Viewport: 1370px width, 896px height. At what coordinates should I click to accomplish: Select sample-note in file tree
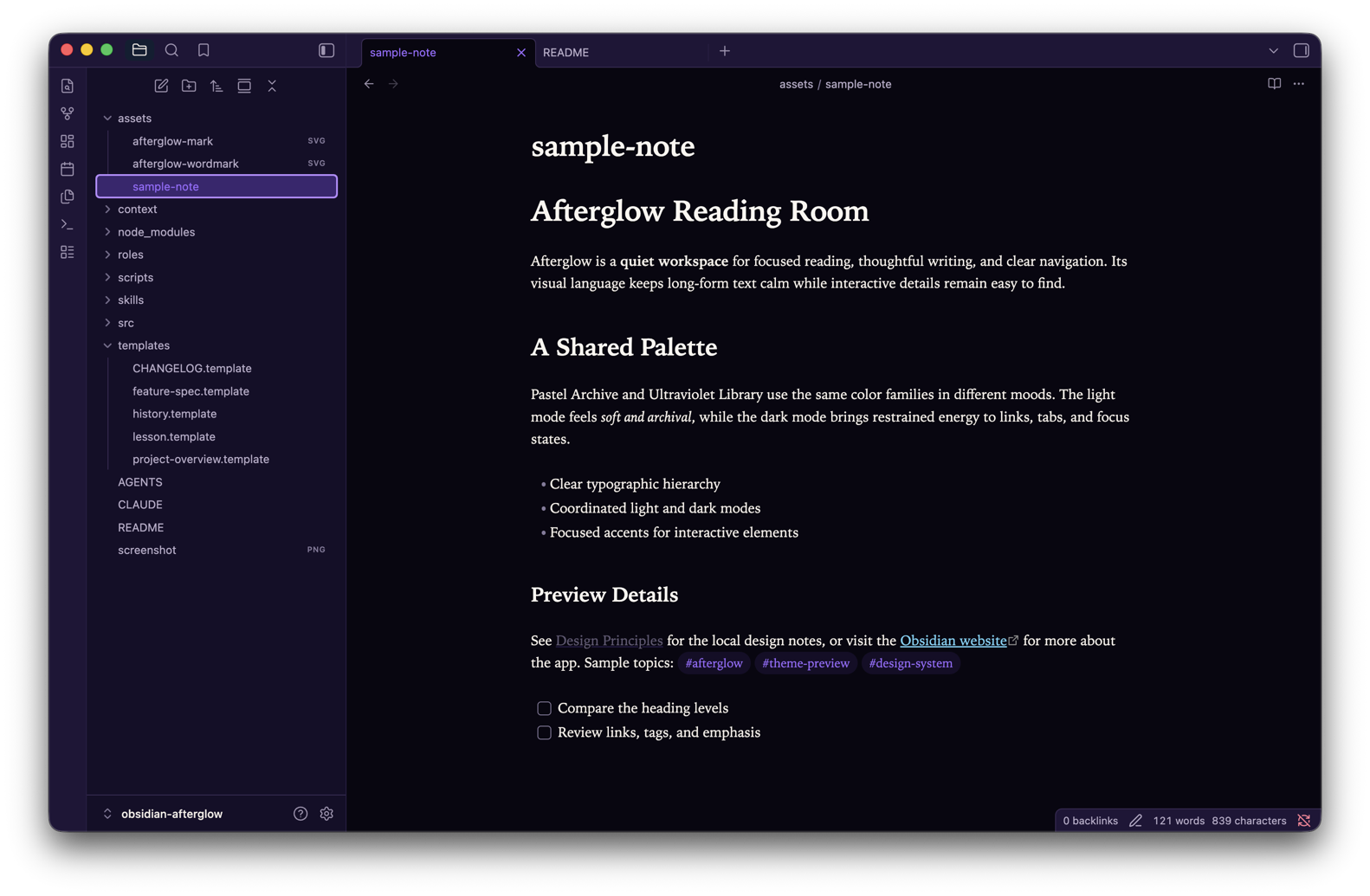(216, 186)
